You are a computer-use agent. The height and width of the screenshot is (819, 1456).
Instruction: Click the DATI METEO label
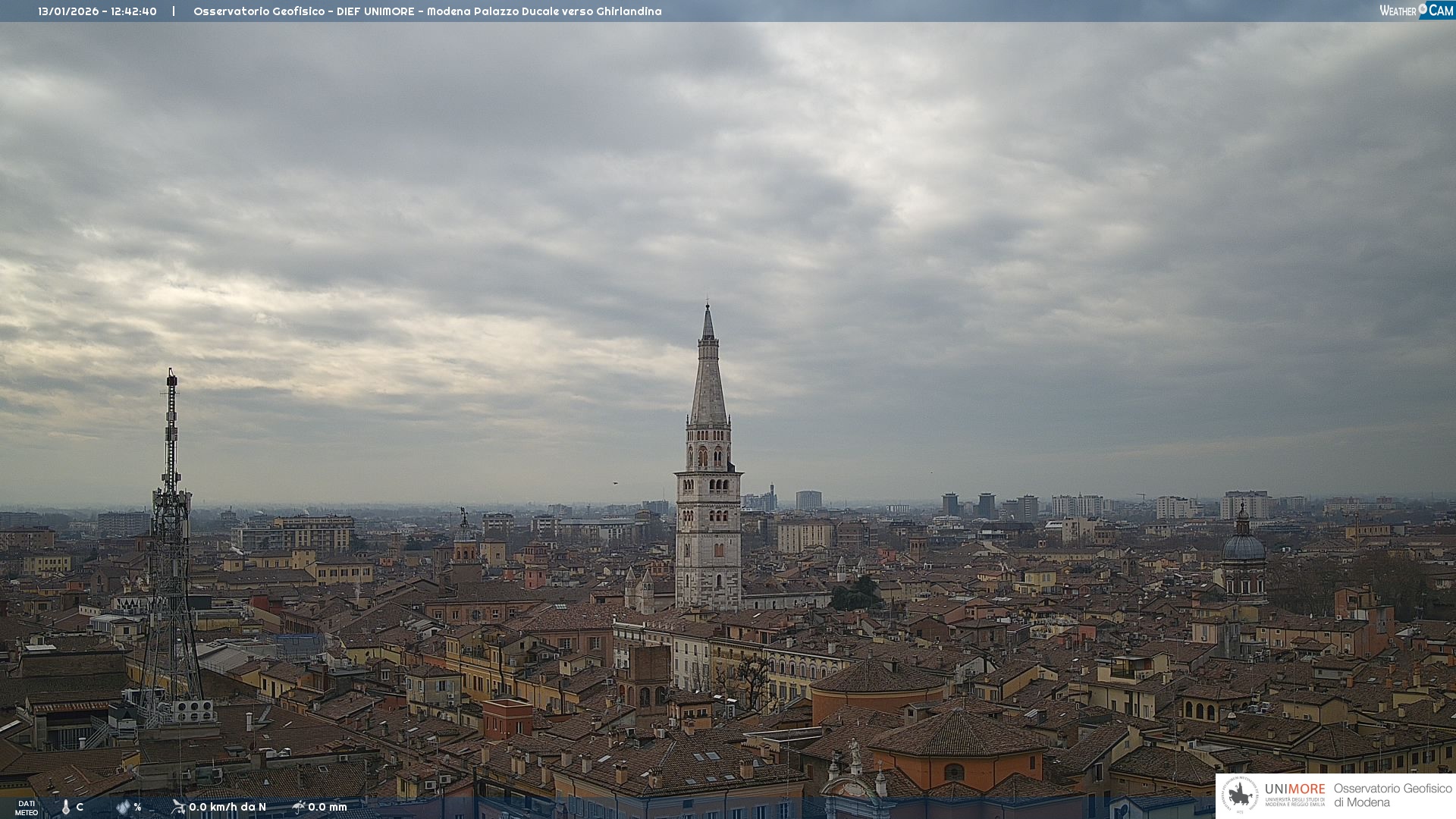coord(27,808)
